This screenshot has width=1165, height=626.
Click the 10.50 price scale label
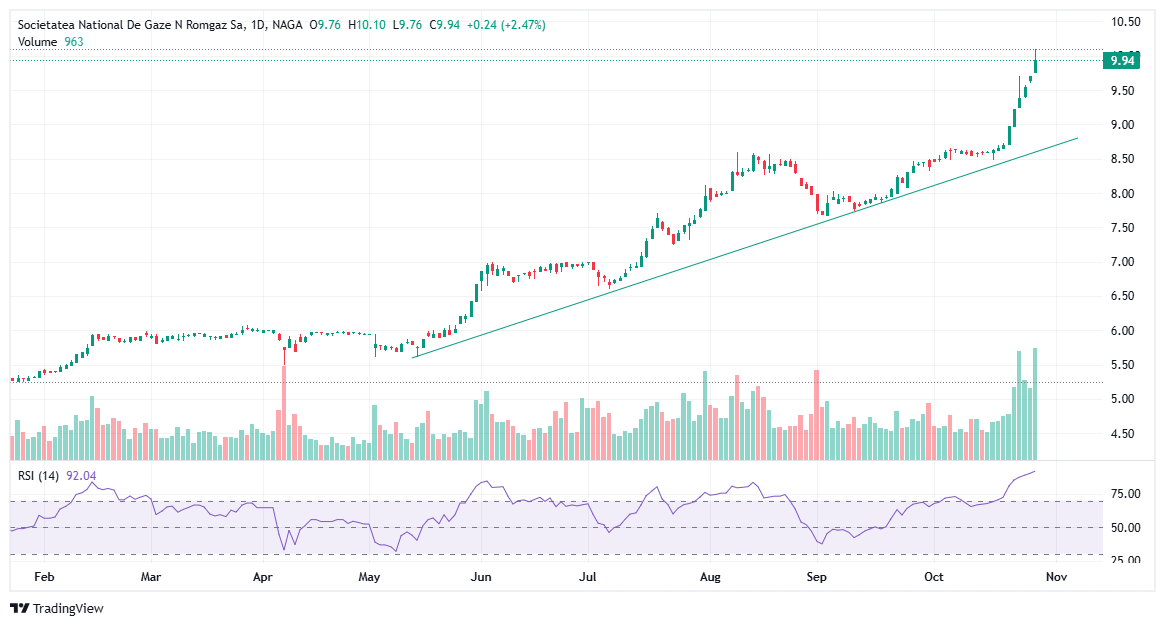coord(1127,22)
